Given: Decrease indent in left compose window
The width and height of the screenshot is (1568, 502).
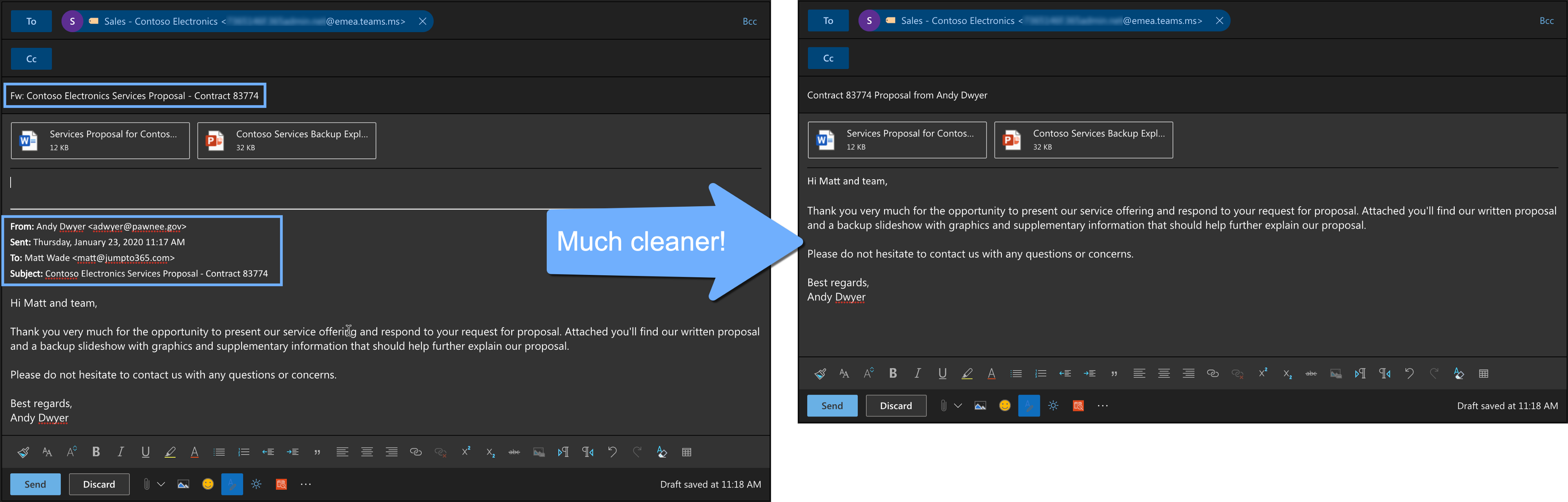Looking at the screenshot, I should [x=268, y=452].
